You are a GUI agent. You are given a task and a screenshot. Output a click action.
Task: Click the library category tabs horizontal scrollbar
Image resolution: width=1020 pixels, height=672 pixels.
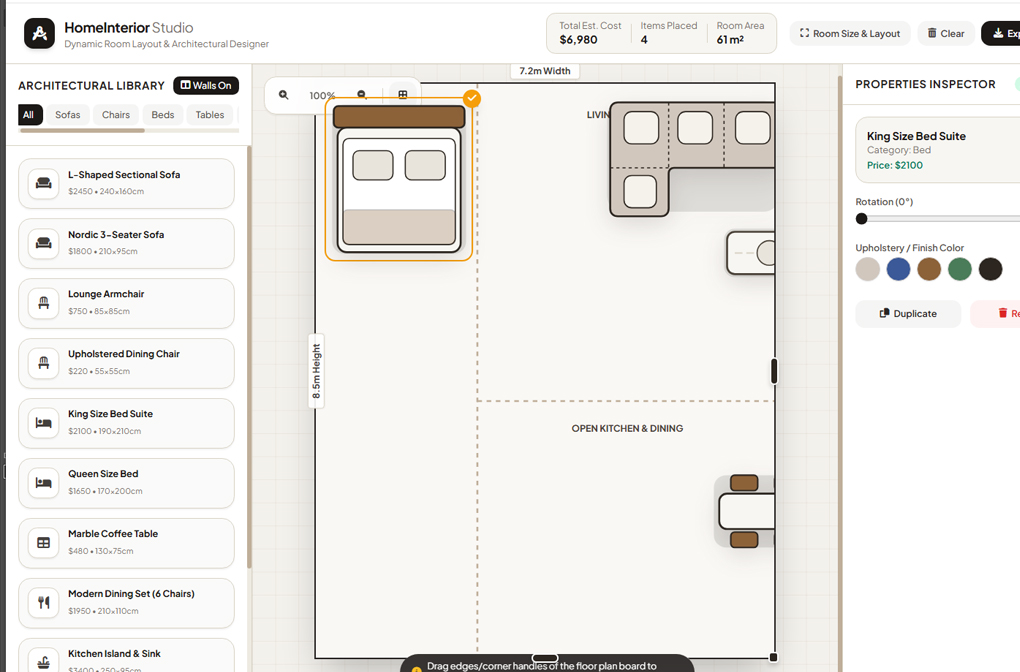pos(82,131)
